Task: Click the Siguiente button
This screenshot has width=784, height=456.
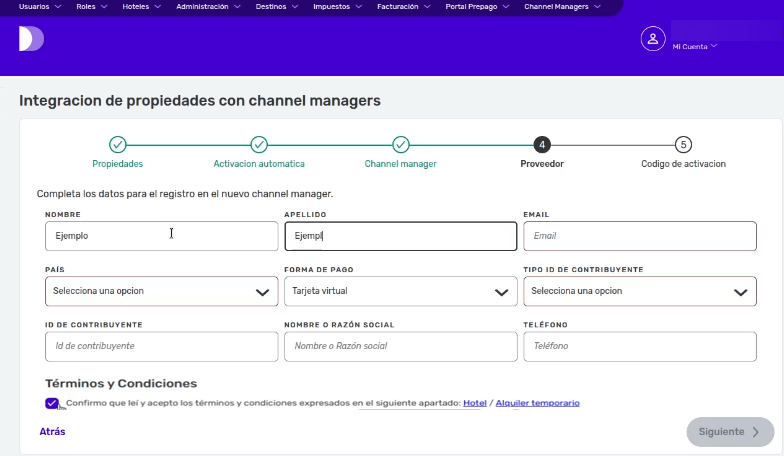Action: pos(729,432)
